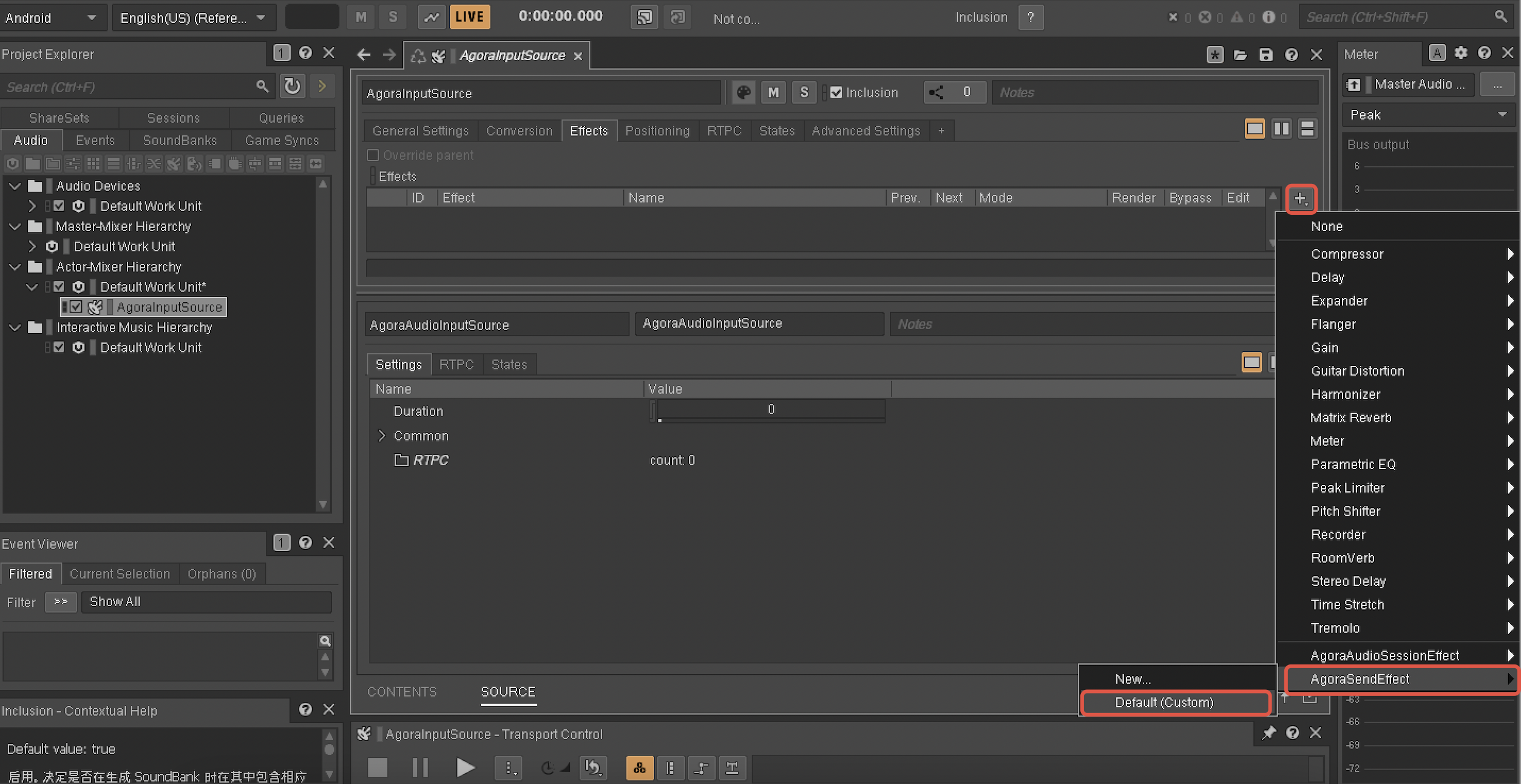
Task: Toggle checkbox of Interactive Music Default Work Unit
Action: (x=59, y=347)
